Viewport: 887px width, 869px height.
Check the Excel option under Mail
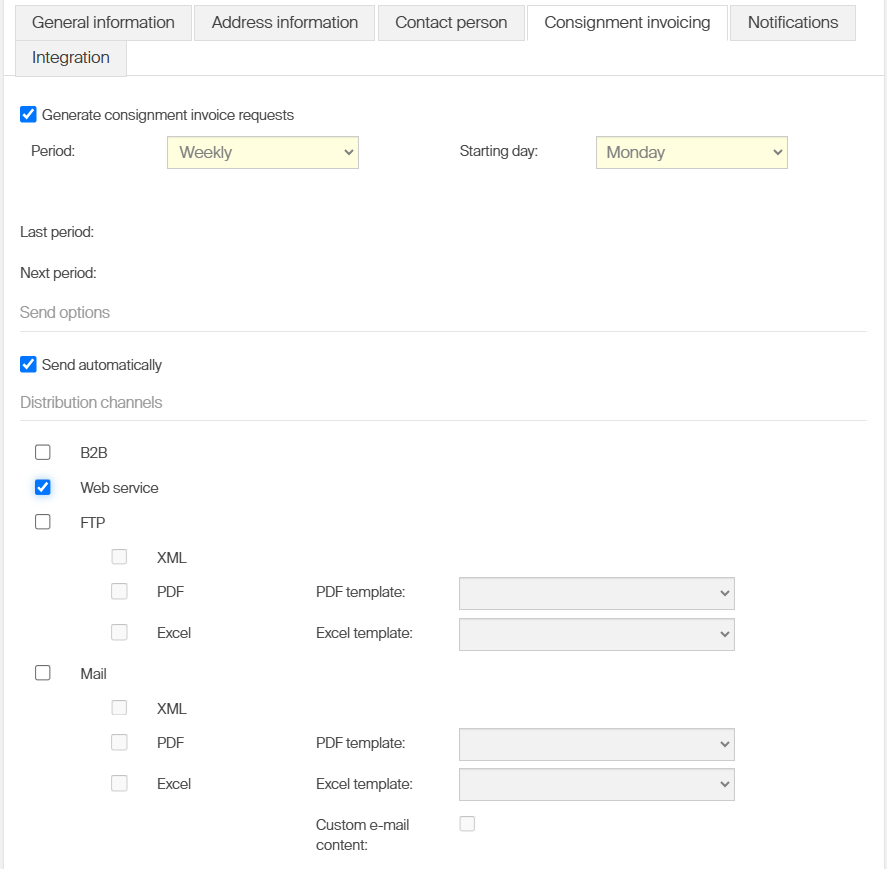pos(119,783)
